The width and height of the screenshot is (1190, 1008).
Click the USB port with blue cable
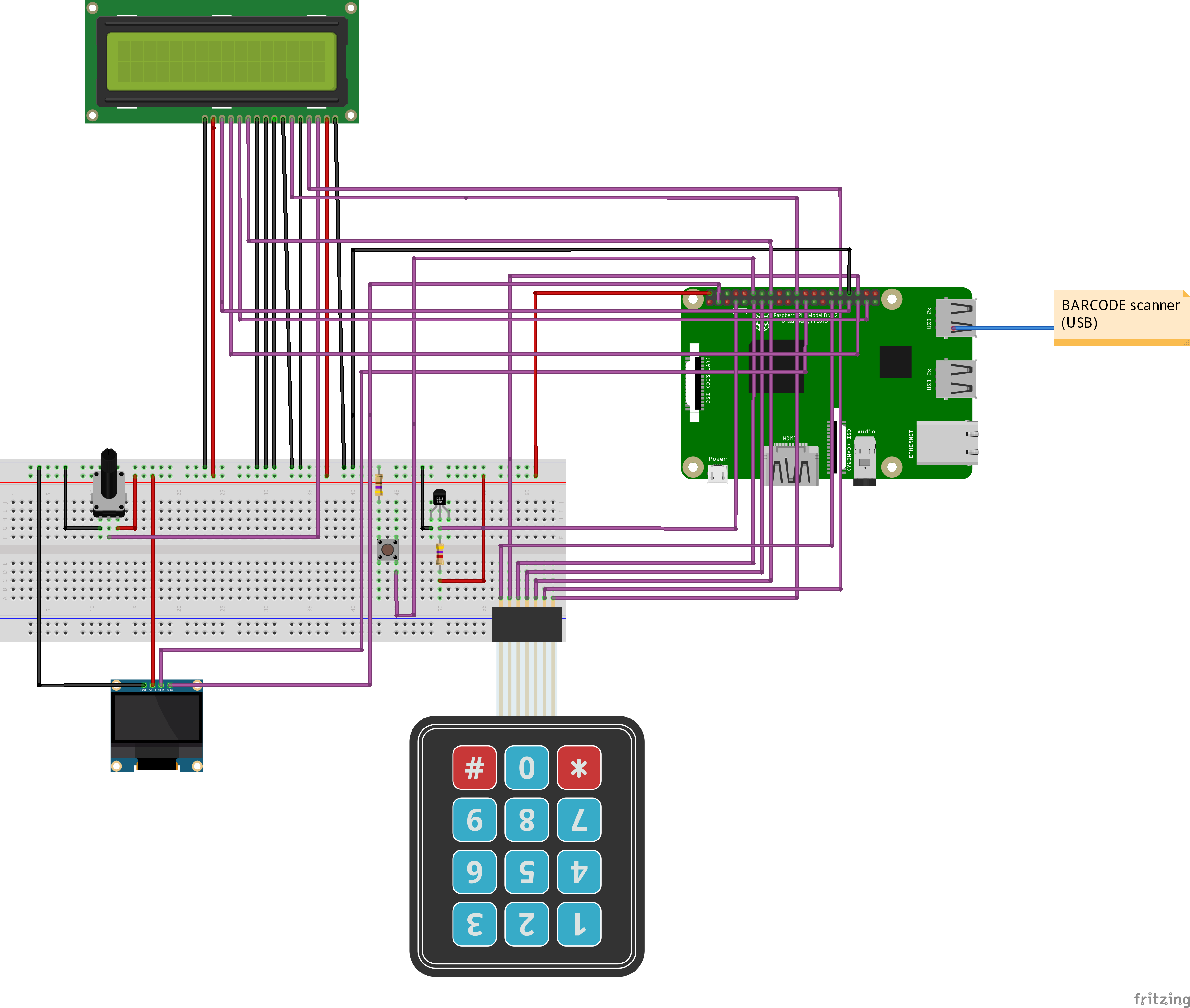pos(956,318)
